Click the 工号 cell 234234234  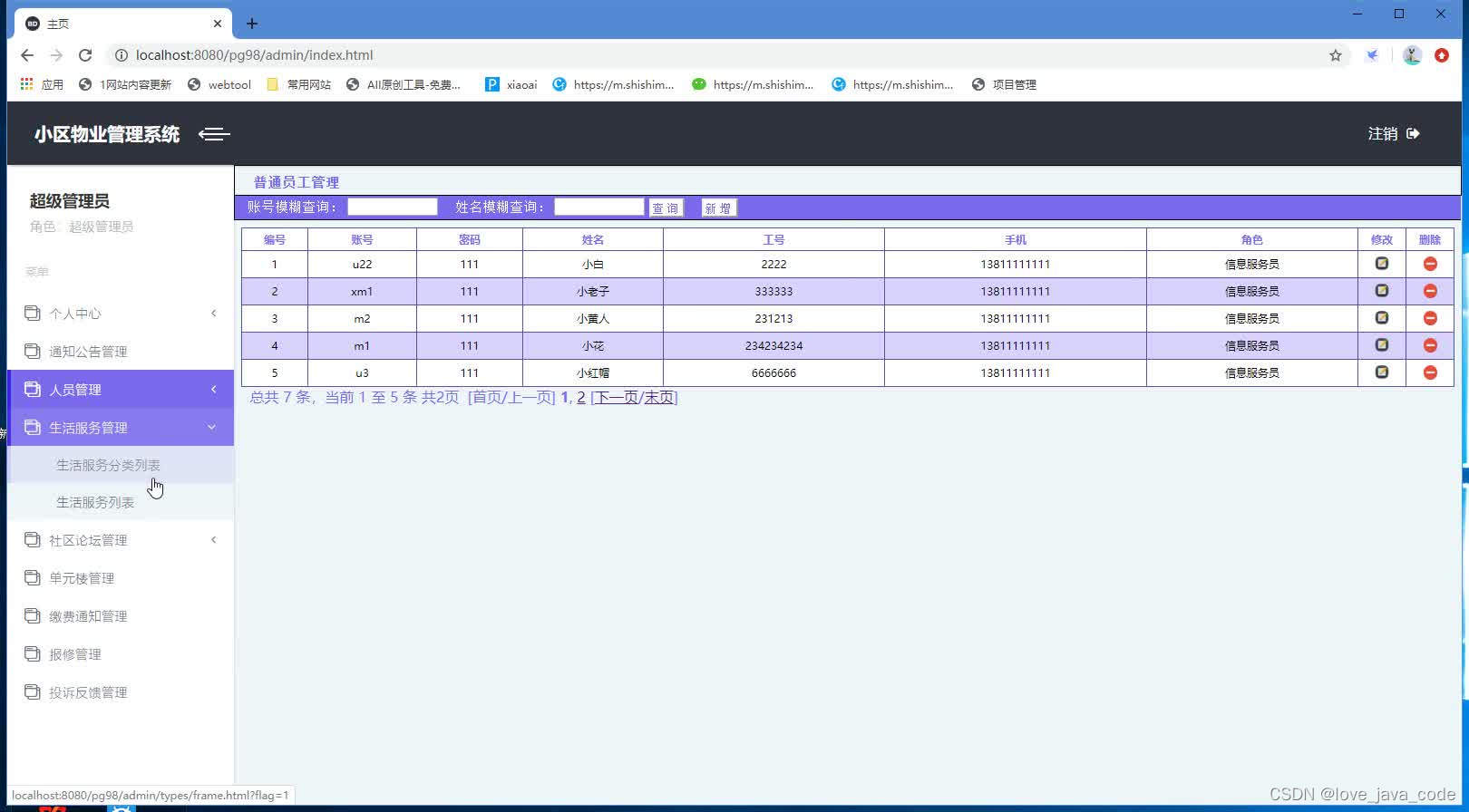(x=773, y=345)
